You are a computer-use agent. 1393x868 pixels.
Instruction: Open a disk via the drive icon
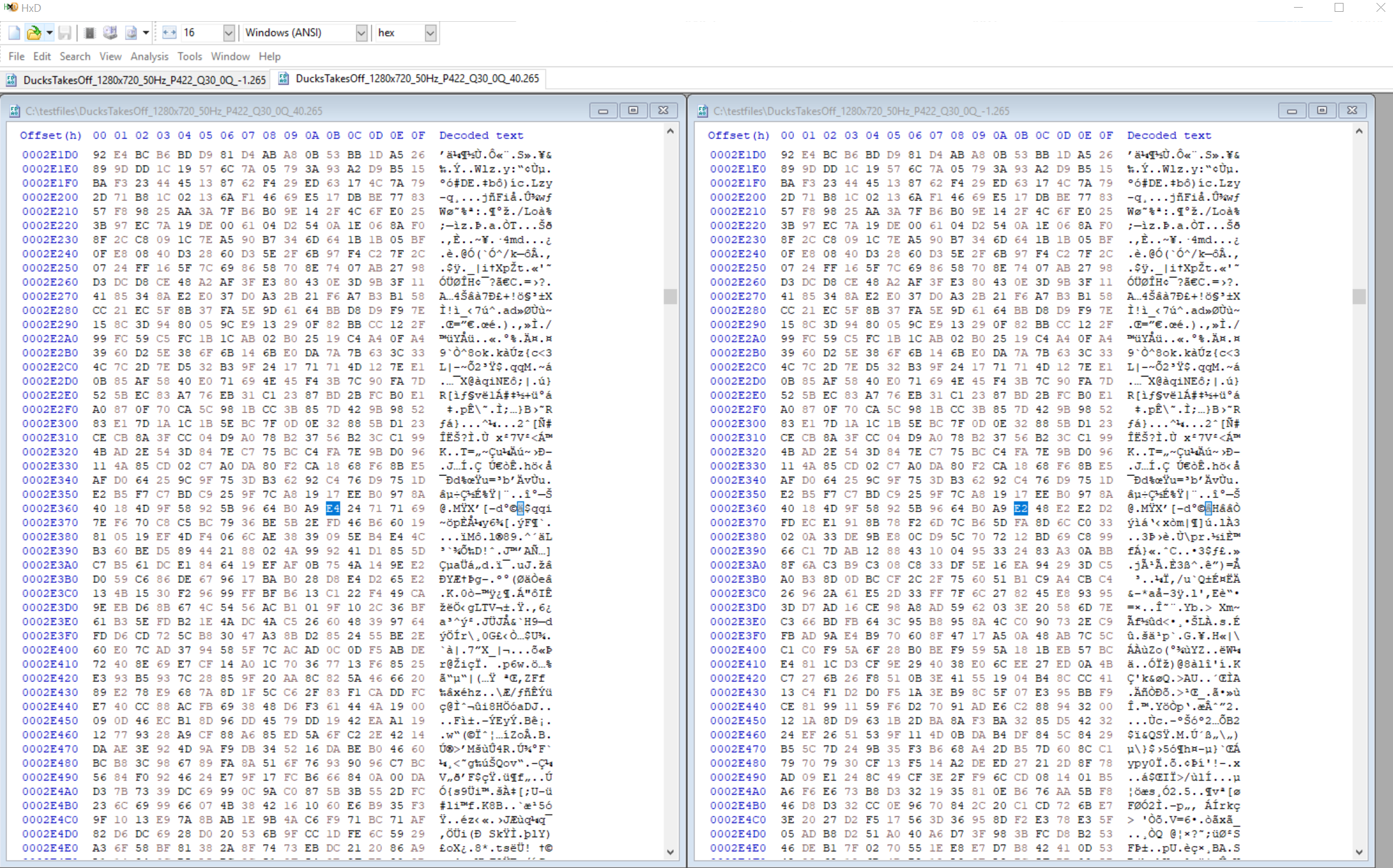[x=110, y=33]
